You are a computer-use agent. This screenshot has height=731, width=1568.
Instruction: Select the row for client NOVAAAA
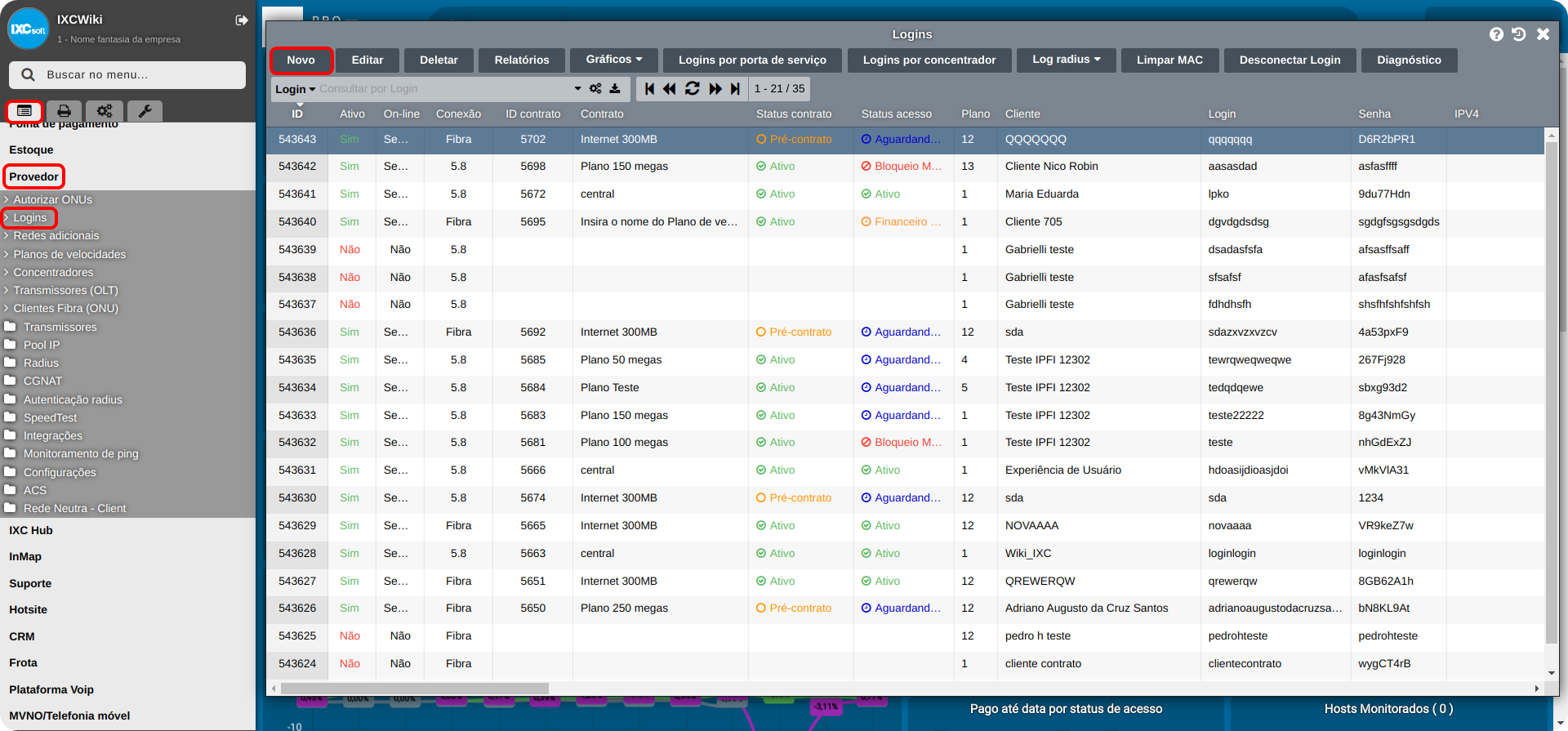tap(906, 526)
